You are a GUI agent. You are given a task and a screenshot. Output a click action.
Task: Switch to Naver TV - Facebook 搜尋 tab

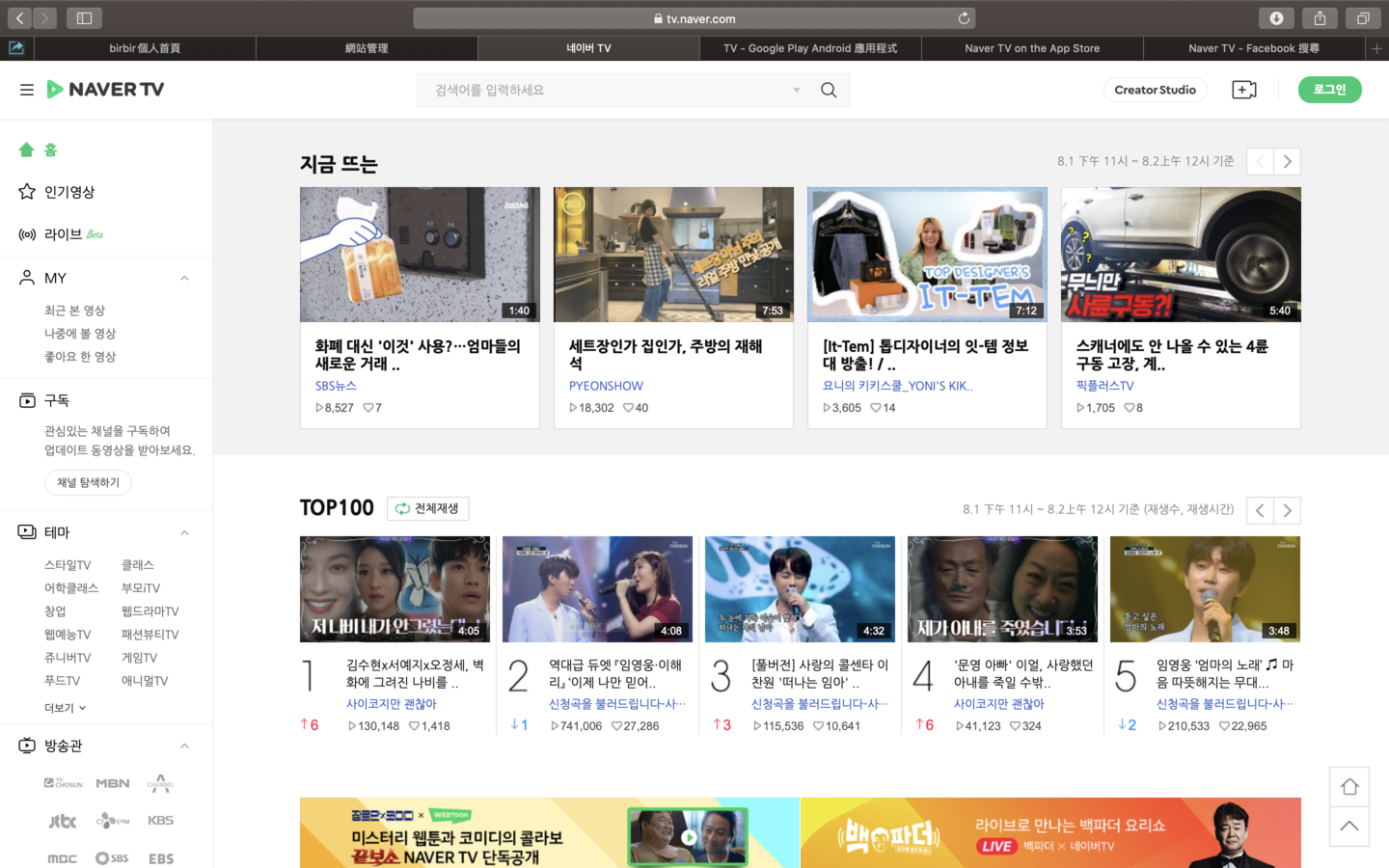1254,48
